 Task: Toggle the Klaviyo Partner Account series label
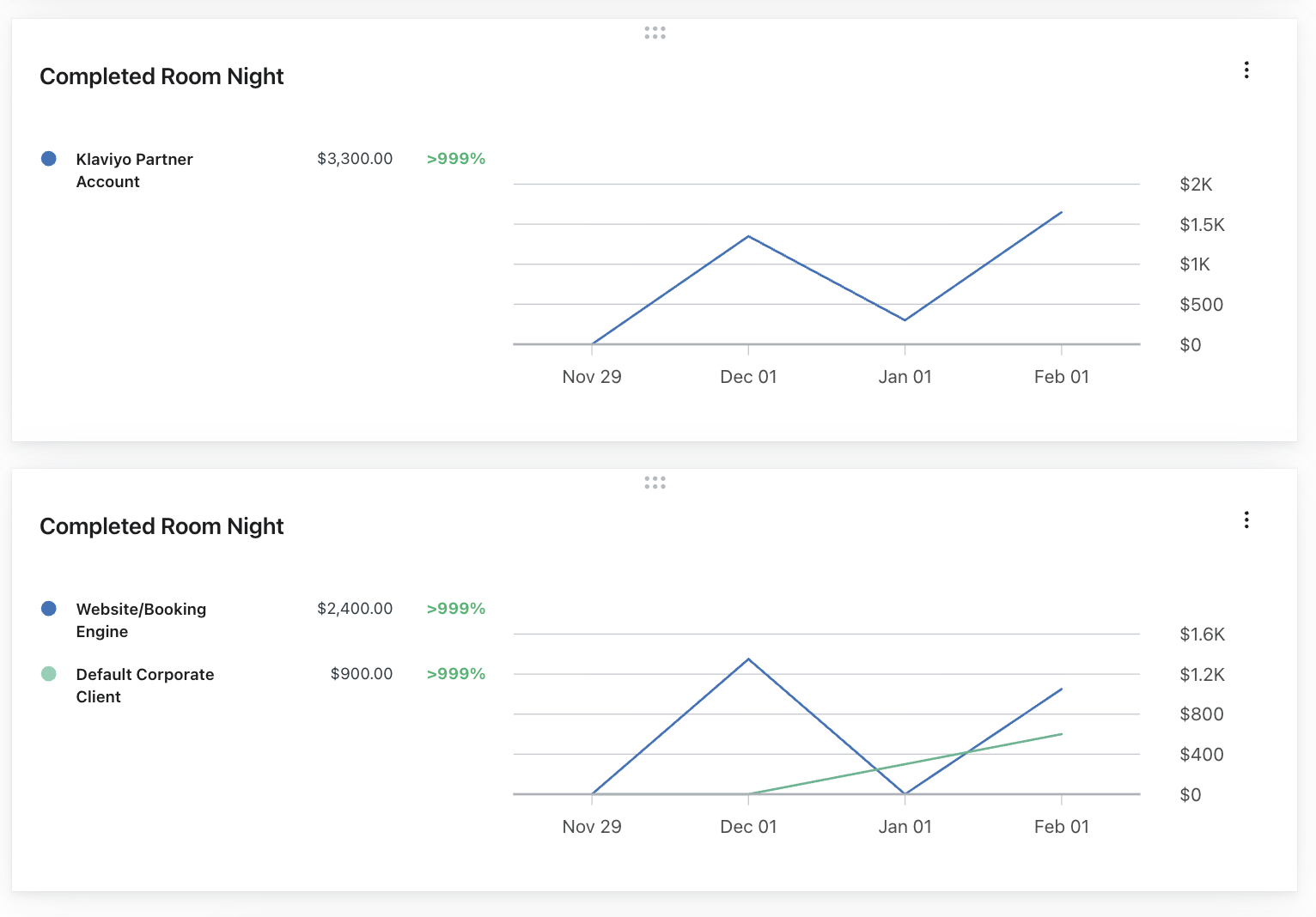click(x=134, y=170)
